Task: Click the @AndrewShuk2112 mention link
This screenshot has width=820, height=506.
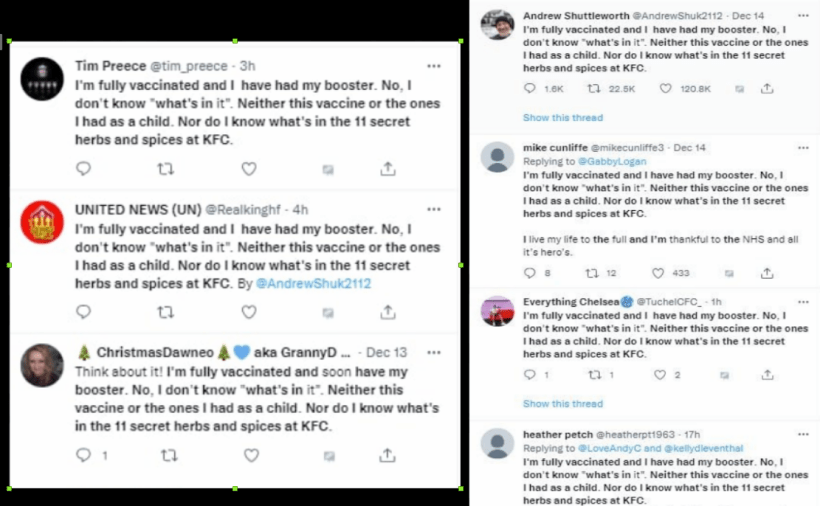Action: [313, 284]
